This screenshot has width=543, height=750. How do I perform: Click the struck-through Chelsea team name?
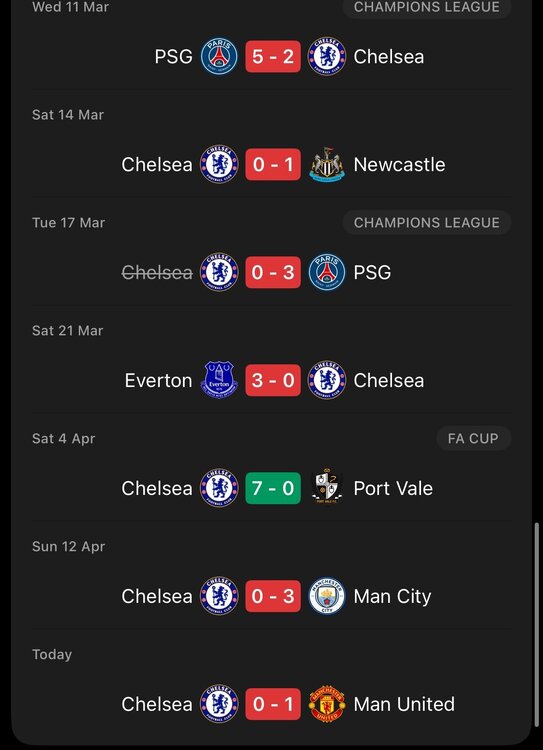(x=157, y=273)
